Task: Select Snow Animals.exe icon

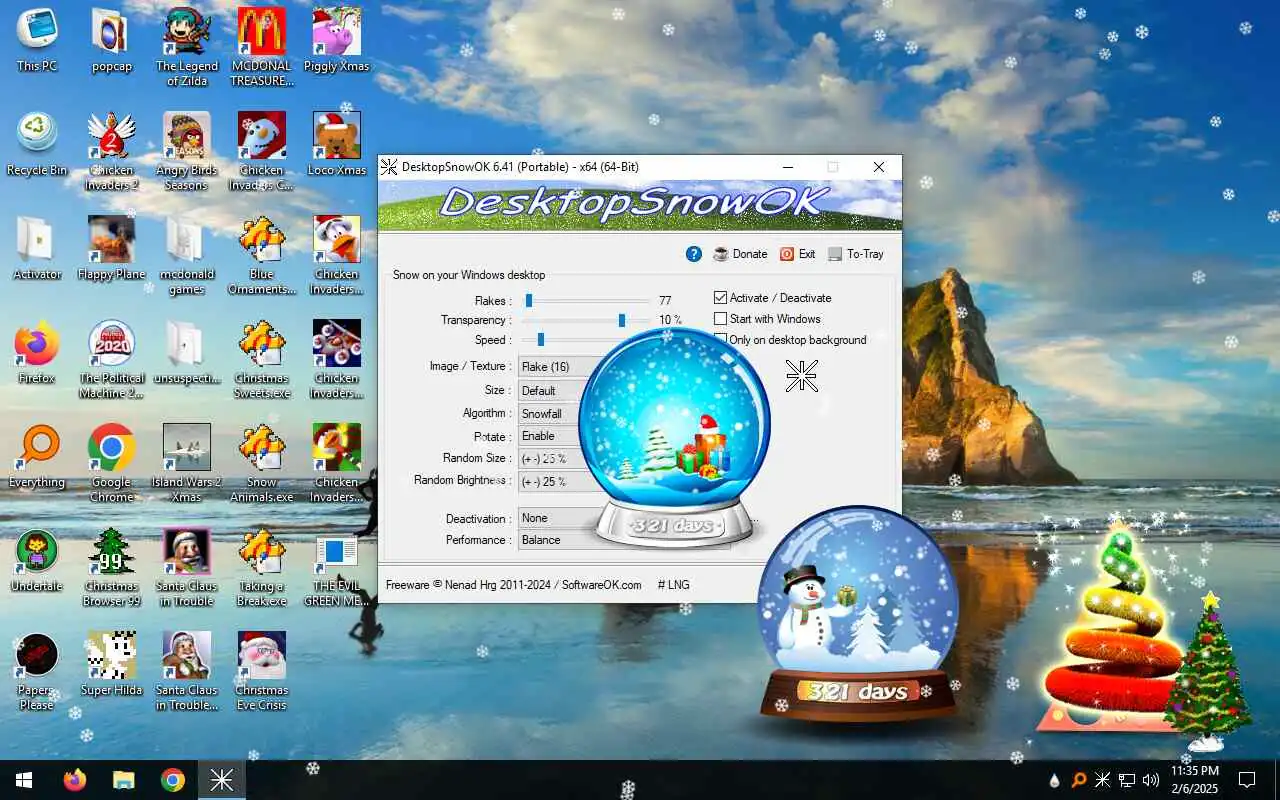Action: point(262,464)
